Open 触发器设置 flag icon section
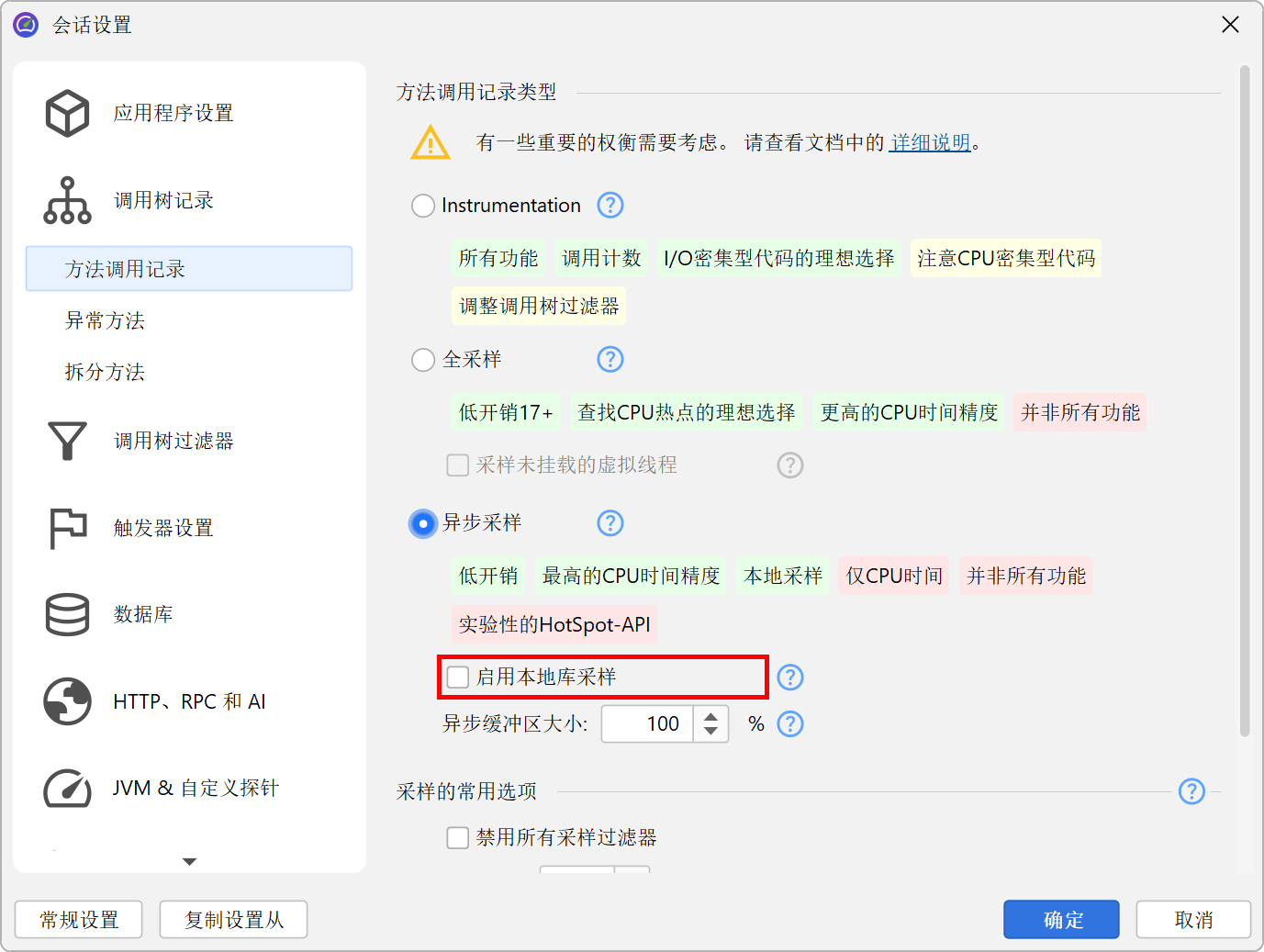 68,528
